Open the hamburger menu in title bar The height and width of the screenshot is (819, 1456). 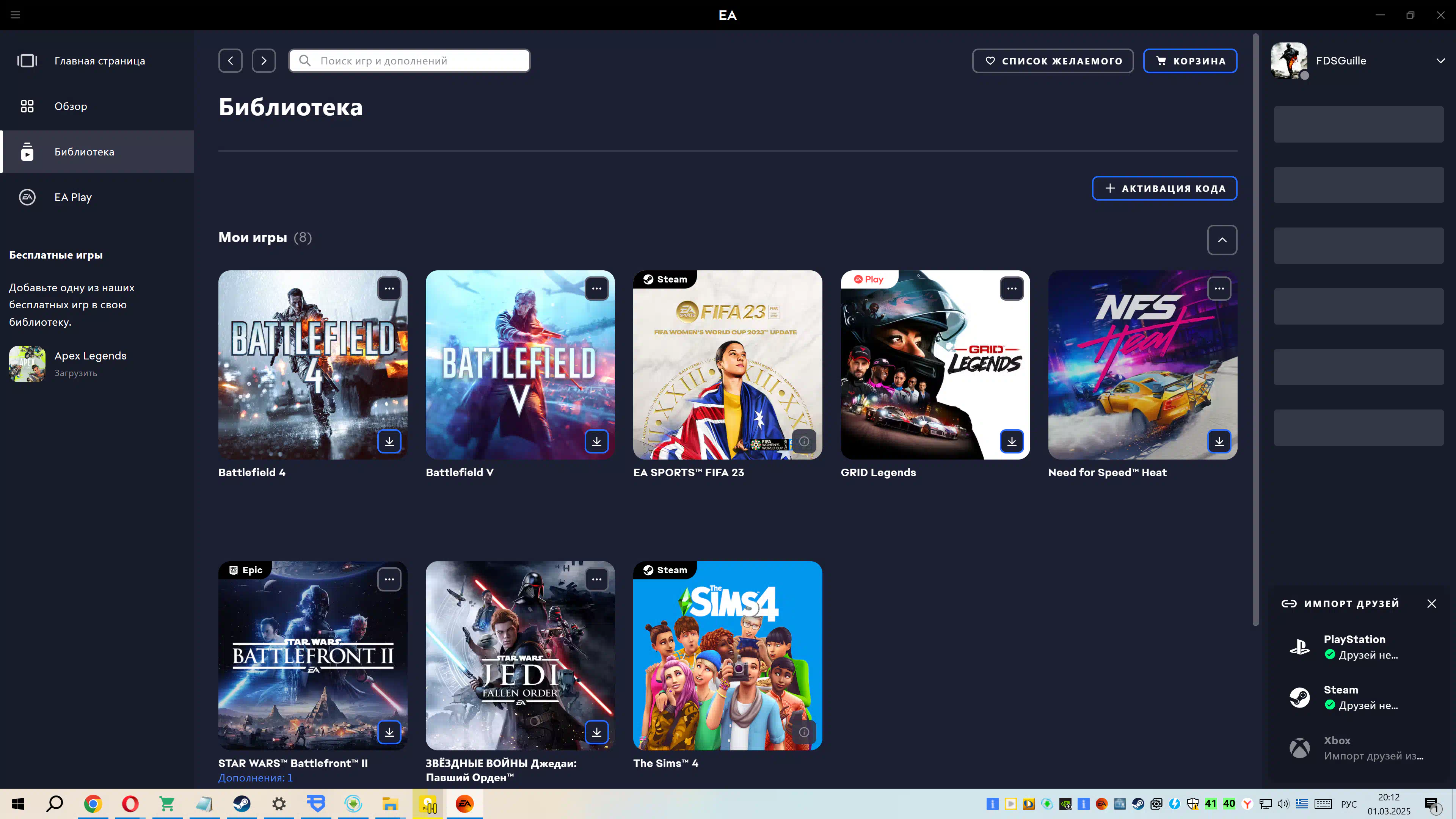pyautogui.click(x=15, y=15)
